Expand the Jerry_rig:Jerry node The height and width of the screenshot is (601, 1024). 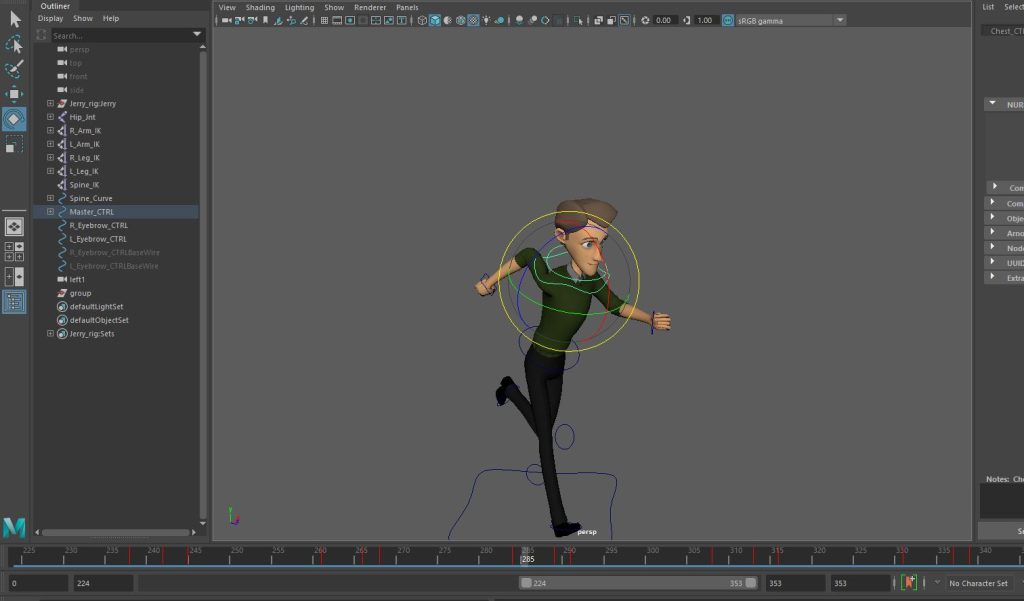[x=50, y=103]
